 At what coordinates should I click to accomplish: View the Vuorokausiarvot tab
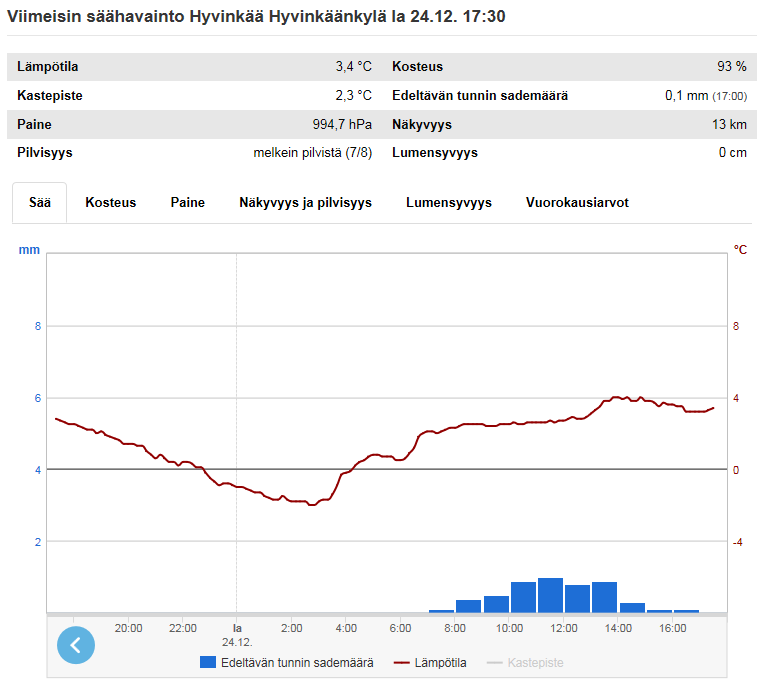[x=577, y=202]
